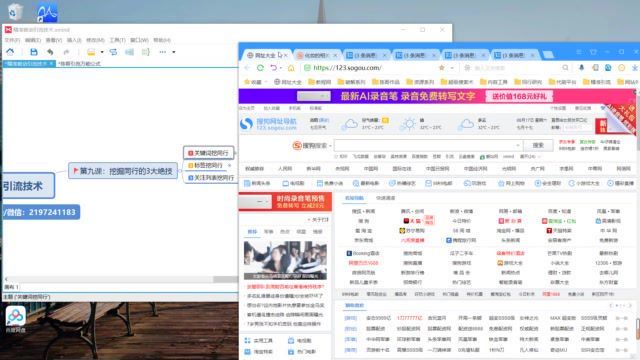Bookmark the page with the address bar star
Screen dimensions: 640x360
tap(442, 68)
